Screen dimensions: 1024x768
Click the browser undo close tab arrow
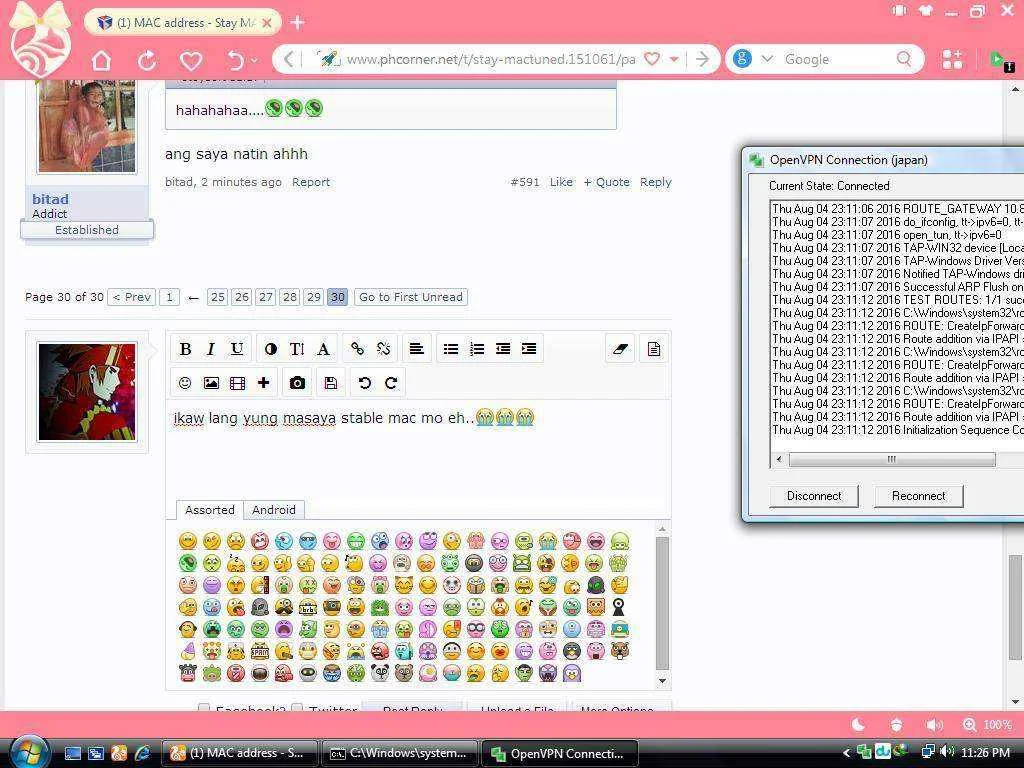[x=235, y=60]
